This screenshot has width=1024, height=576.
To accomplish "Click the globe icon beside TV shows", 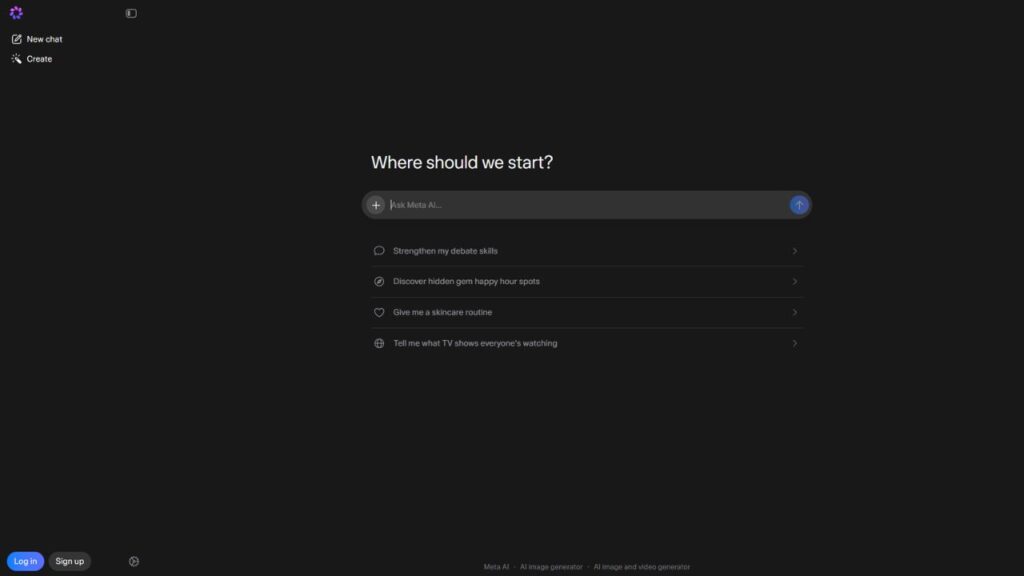I will point(379,343).
